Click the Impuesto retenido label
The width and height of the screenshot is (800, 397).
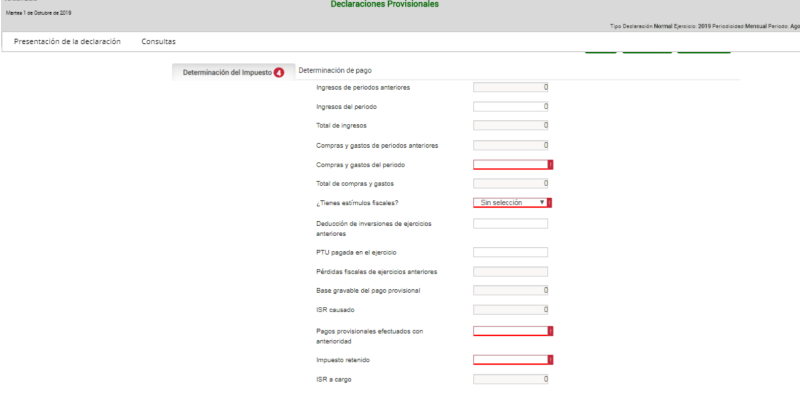click(343, 360)
